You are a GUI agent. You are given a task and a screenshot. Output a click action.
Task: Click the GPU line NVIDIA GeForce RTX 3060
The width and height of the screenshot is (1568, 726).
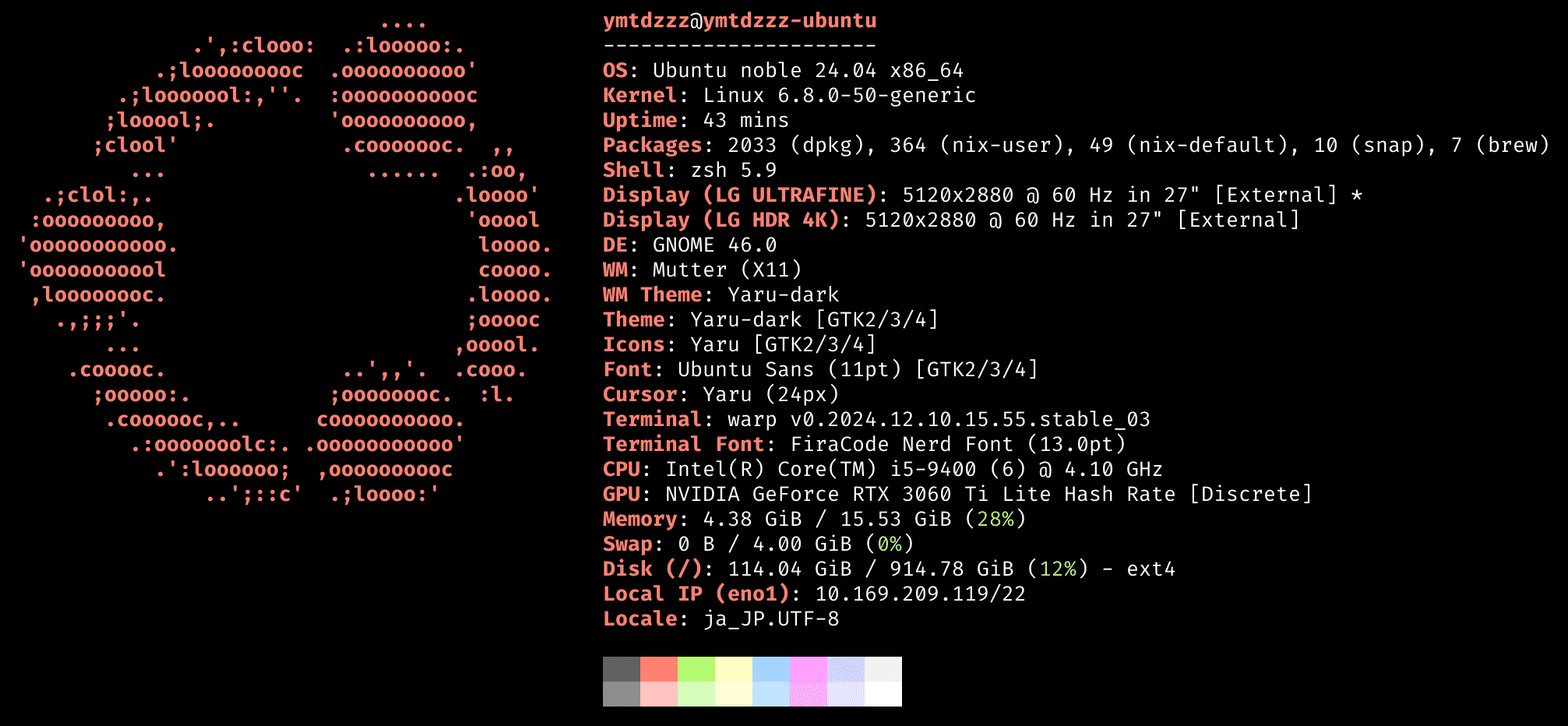click(957, 495)
